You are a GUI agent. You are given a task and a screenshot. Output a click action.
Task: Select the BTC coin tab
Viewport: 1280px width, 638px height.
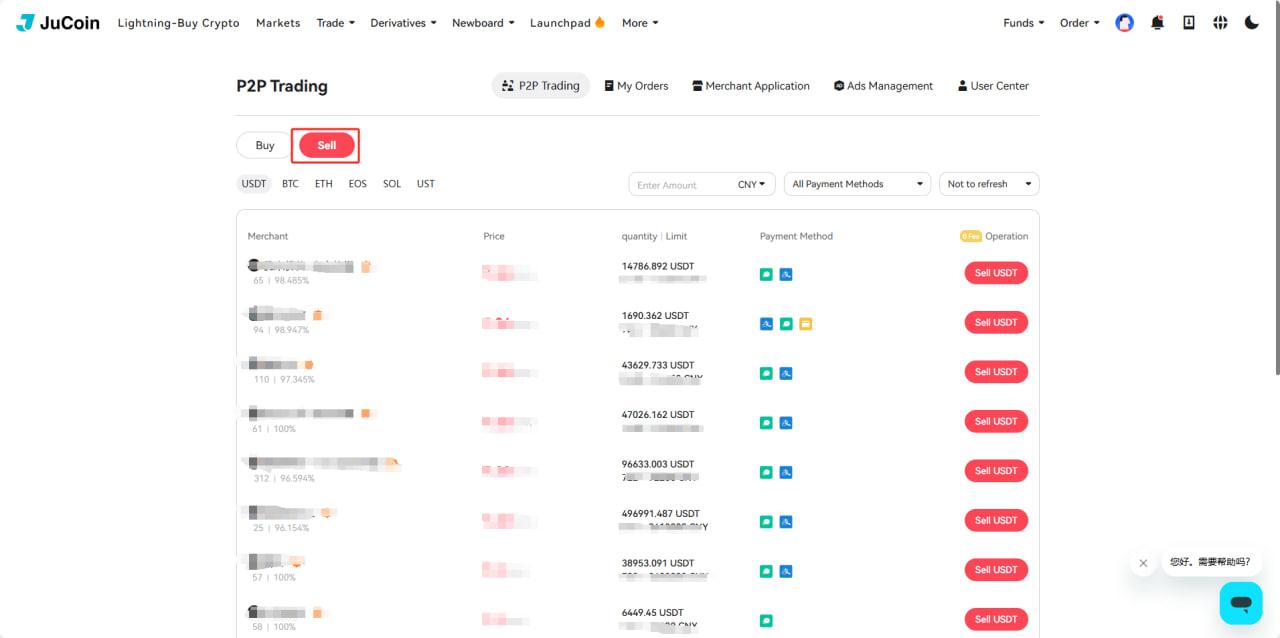(290, 184)
